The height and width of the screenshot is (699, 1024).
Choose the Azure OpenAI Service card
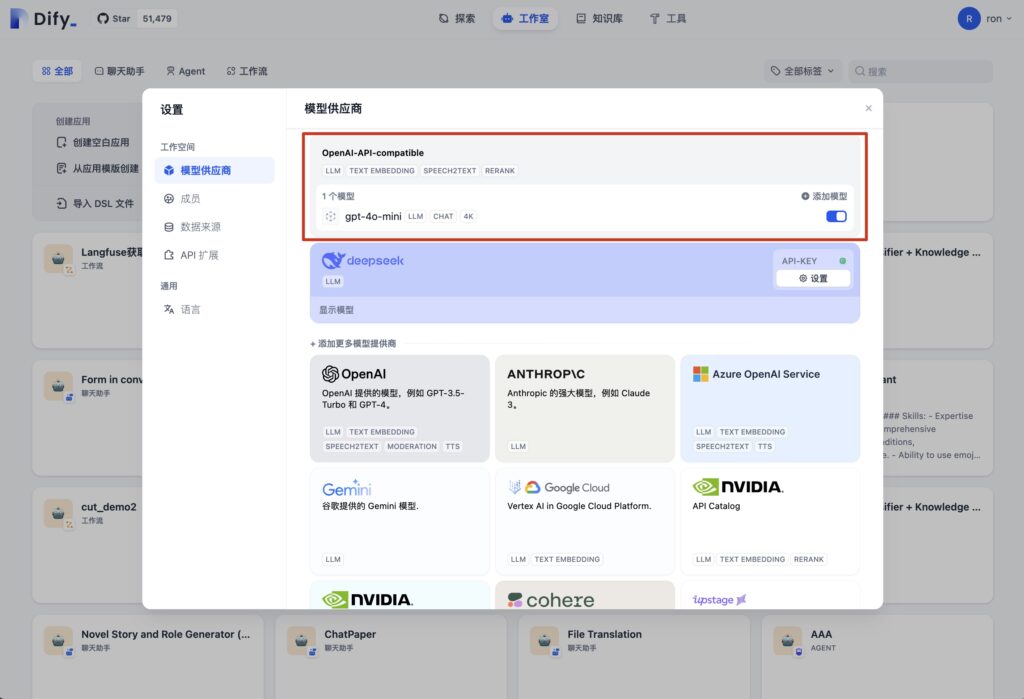[x=769, y=408]
